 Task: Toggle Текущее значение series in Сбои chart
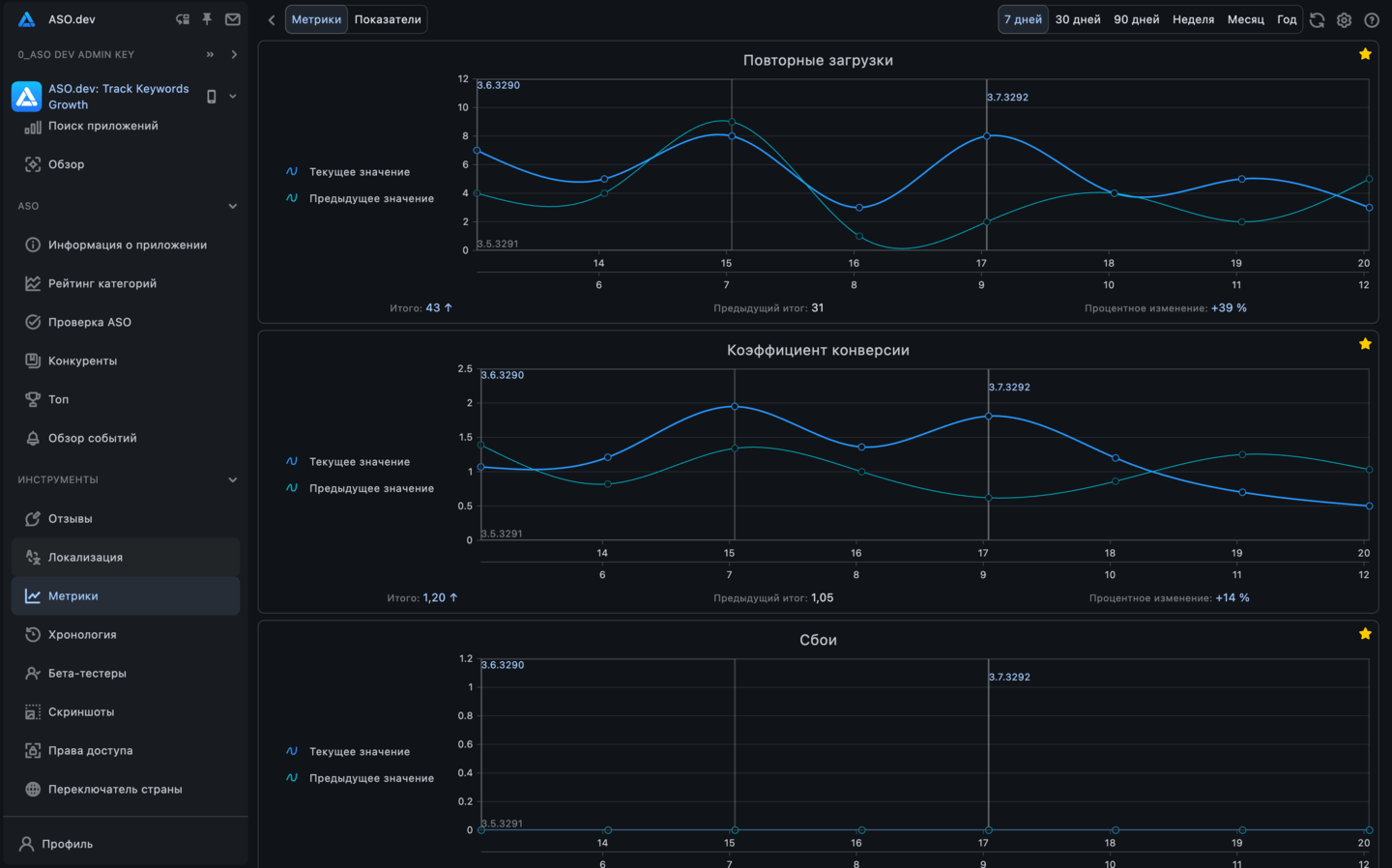(x=359, y=751)
